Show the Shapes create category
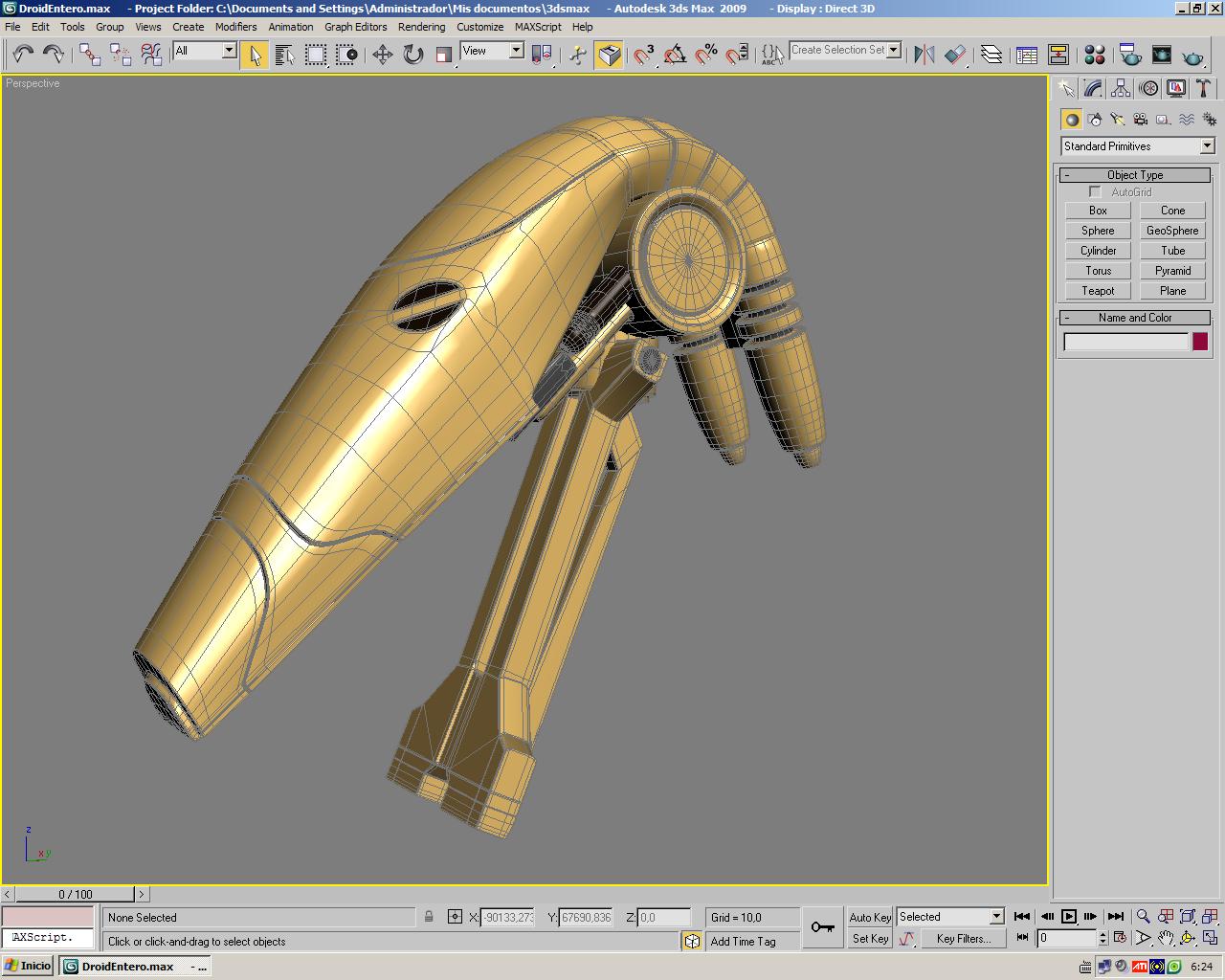The image size is (1225, 980). pyautogui.click(x=1095, y=120)
